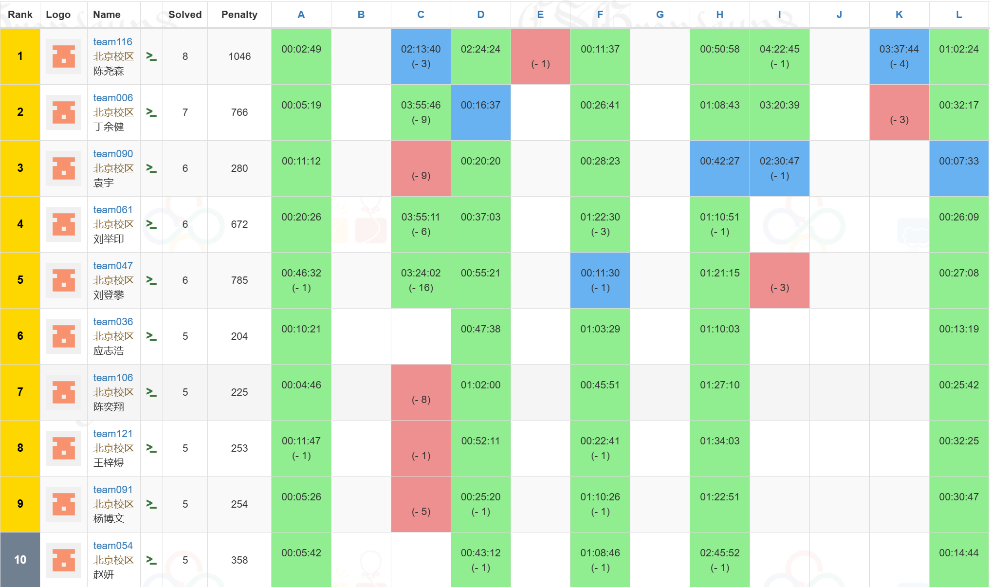Select the problem C column header
This screenshot has height=587, width=990.
421,15
